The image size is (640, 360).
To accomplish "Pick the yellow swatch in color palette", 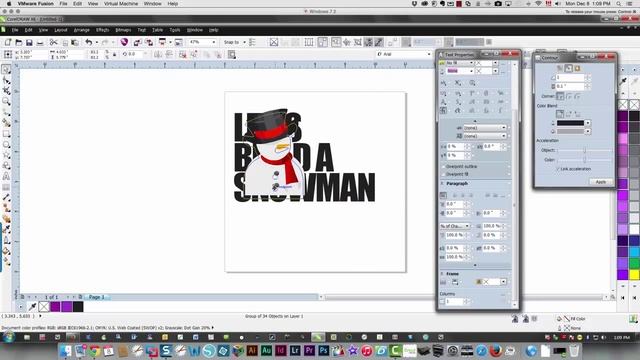I will point(634,274).
